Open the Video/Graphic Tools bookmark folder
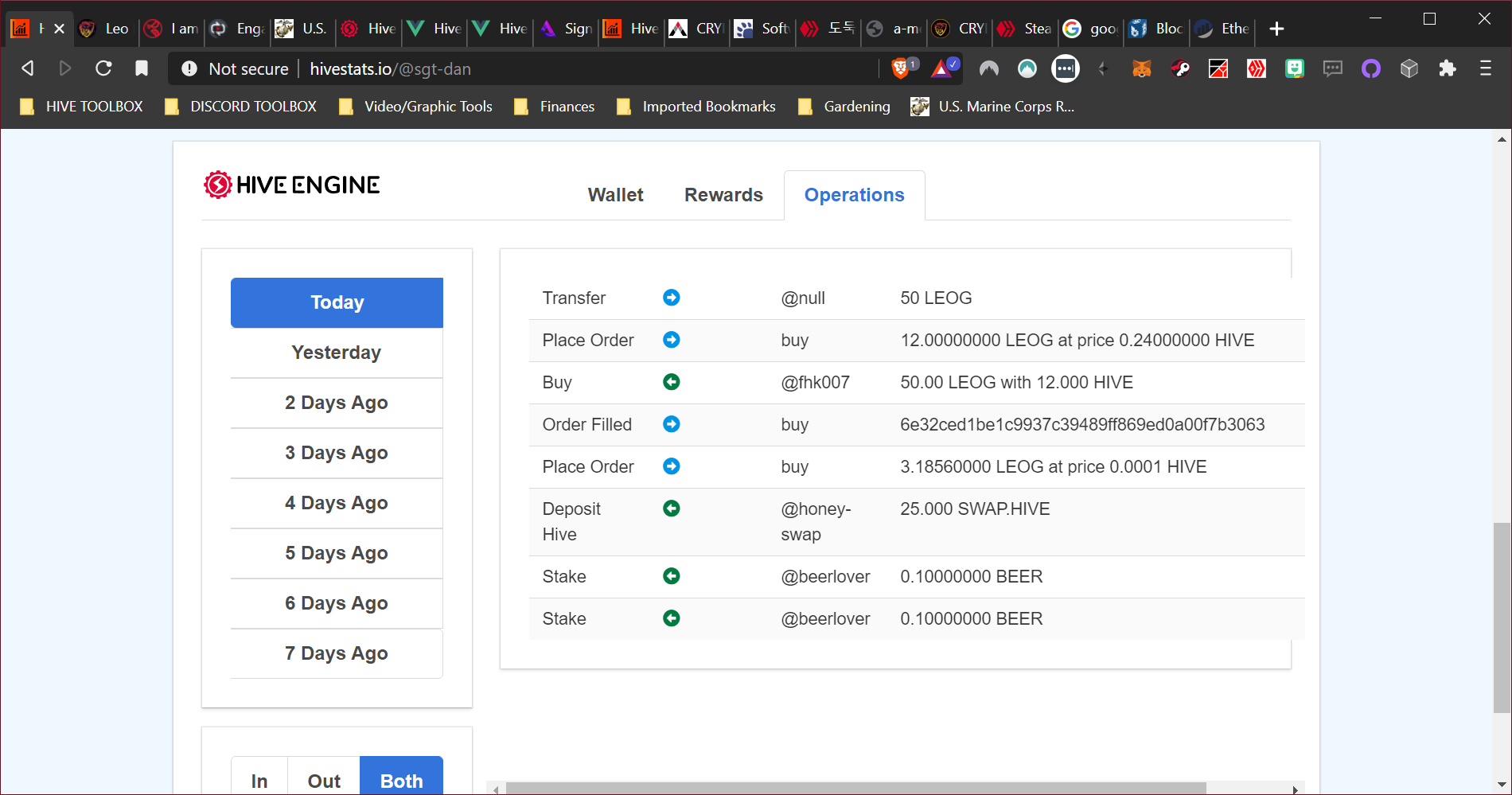 point(415,107)
